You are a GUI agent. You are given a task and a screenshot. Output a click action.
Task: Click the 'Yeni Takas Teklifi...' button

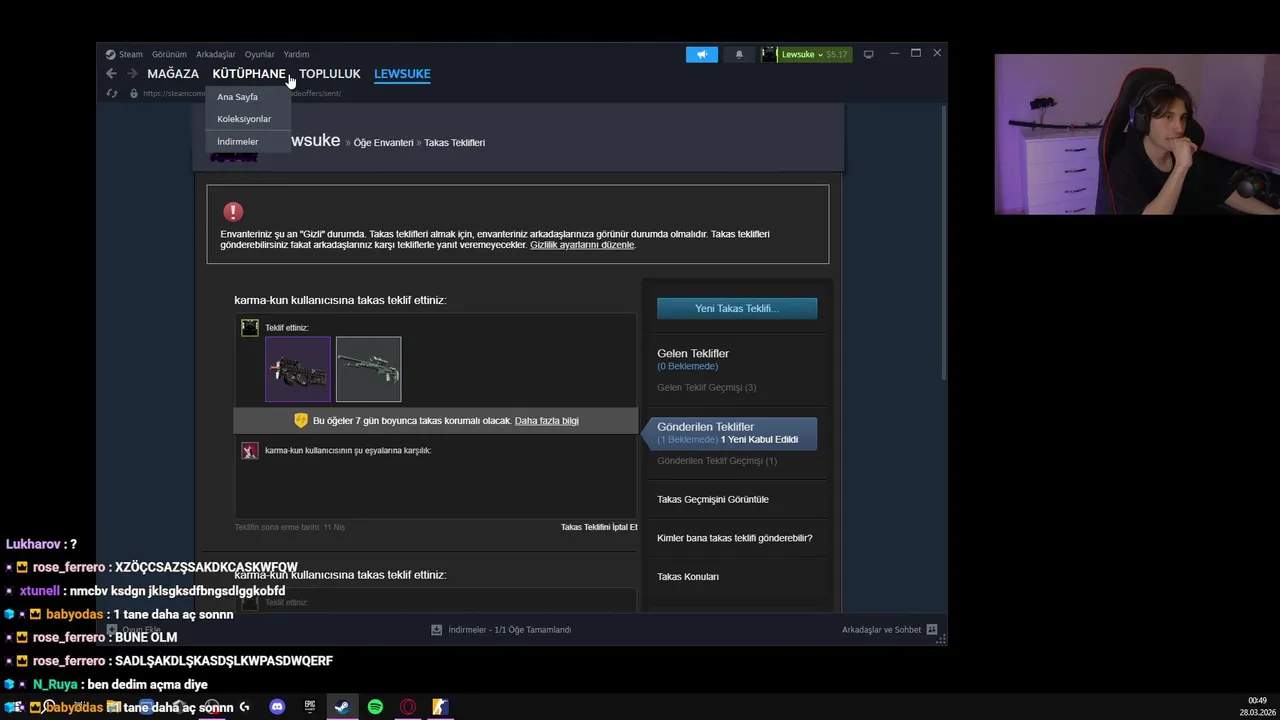click(x=737, y=308)
